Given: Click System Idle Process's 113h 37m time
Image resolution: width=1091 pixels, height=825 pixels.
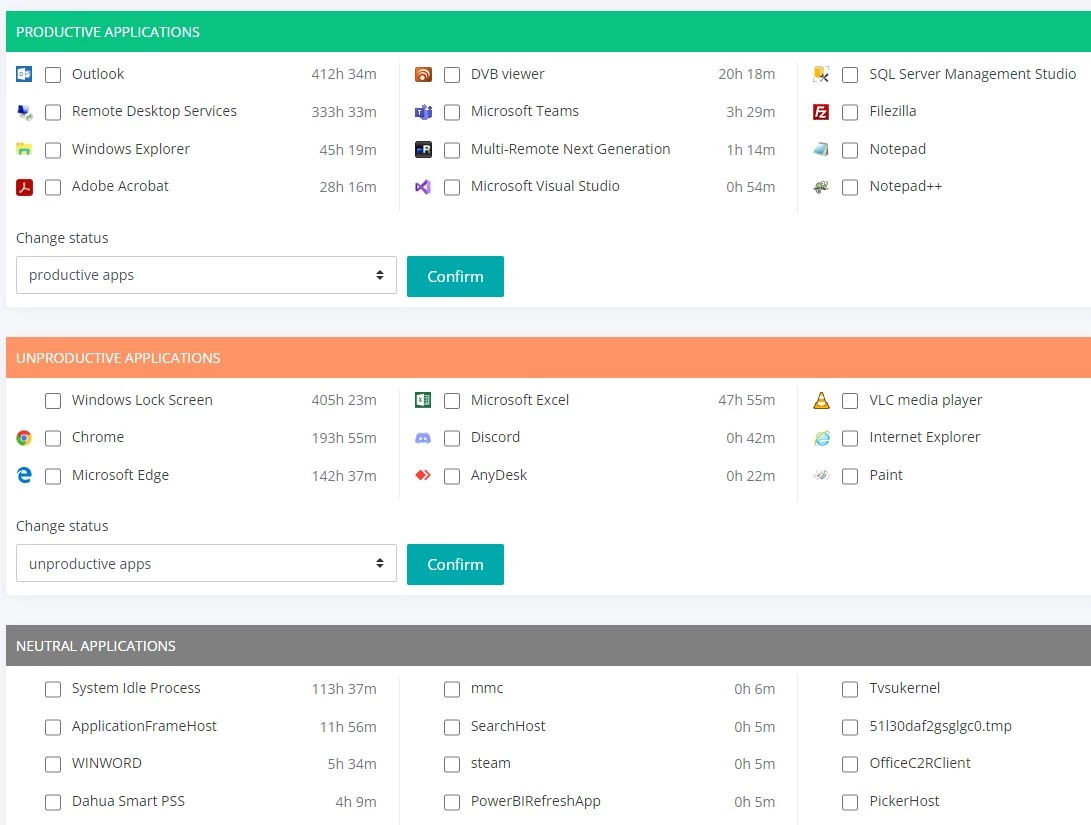Looking at the screenshot, I should 344,689.
